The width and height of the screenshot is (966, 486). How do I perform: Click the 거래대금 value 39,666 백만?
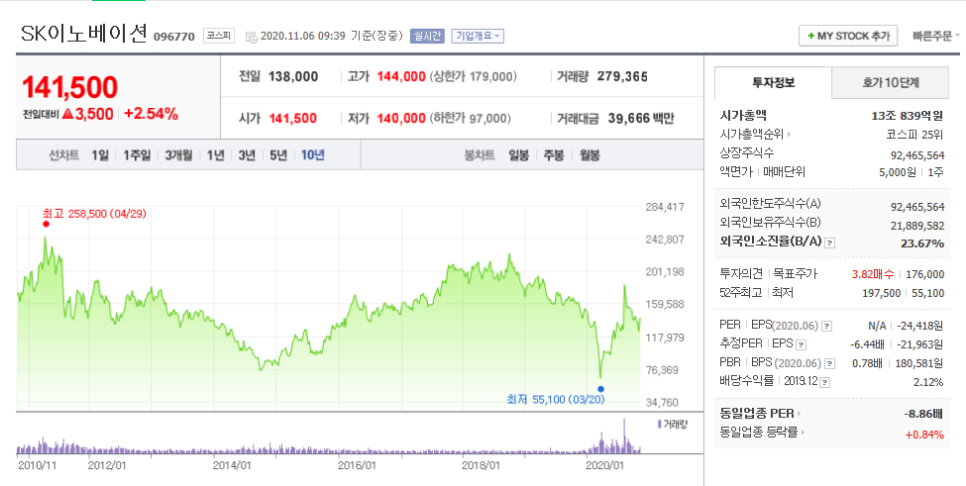tap(641, 118)
